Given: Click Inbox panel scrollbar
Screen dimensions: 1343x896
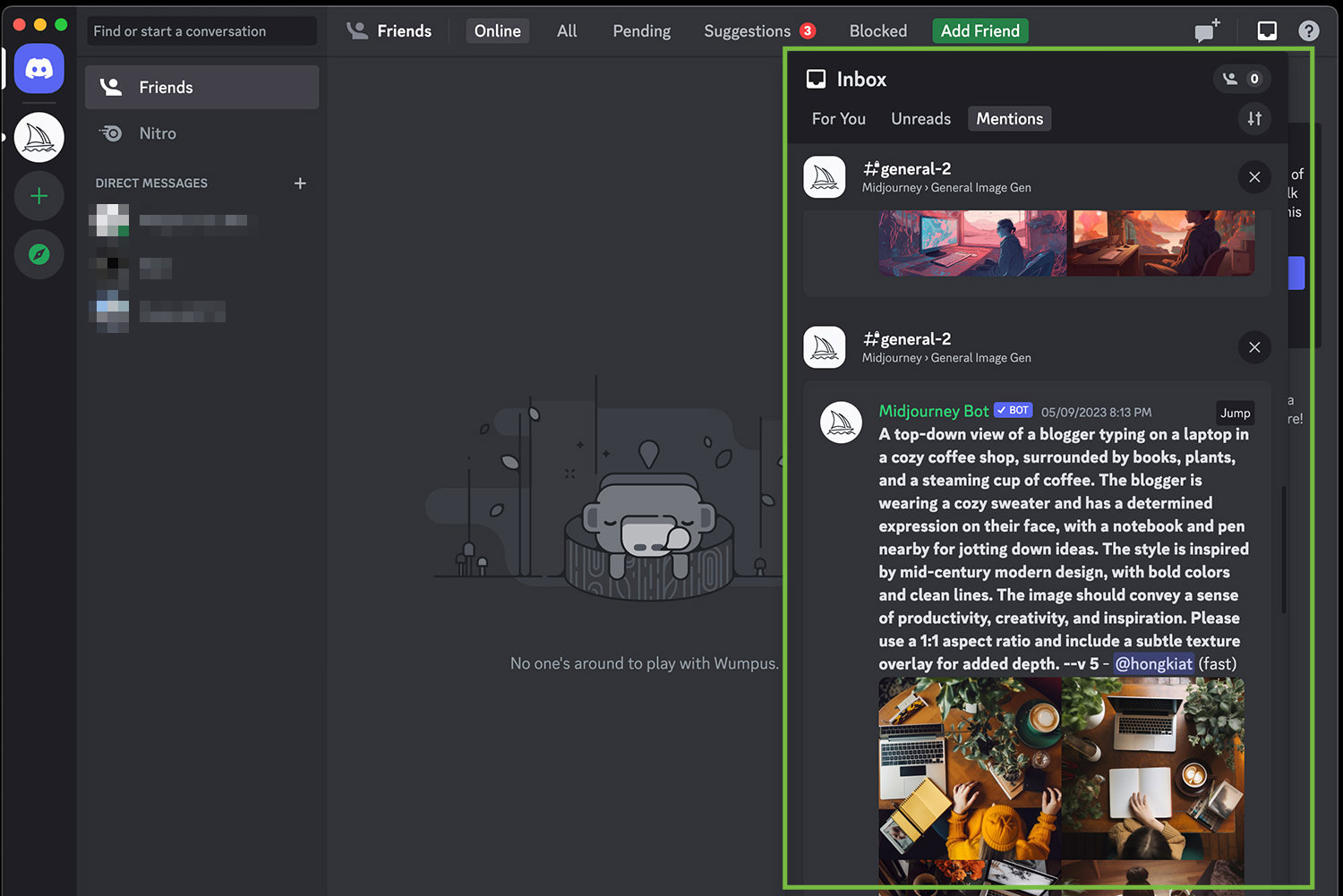Looking at the screenshot, I should point(1284,550).
